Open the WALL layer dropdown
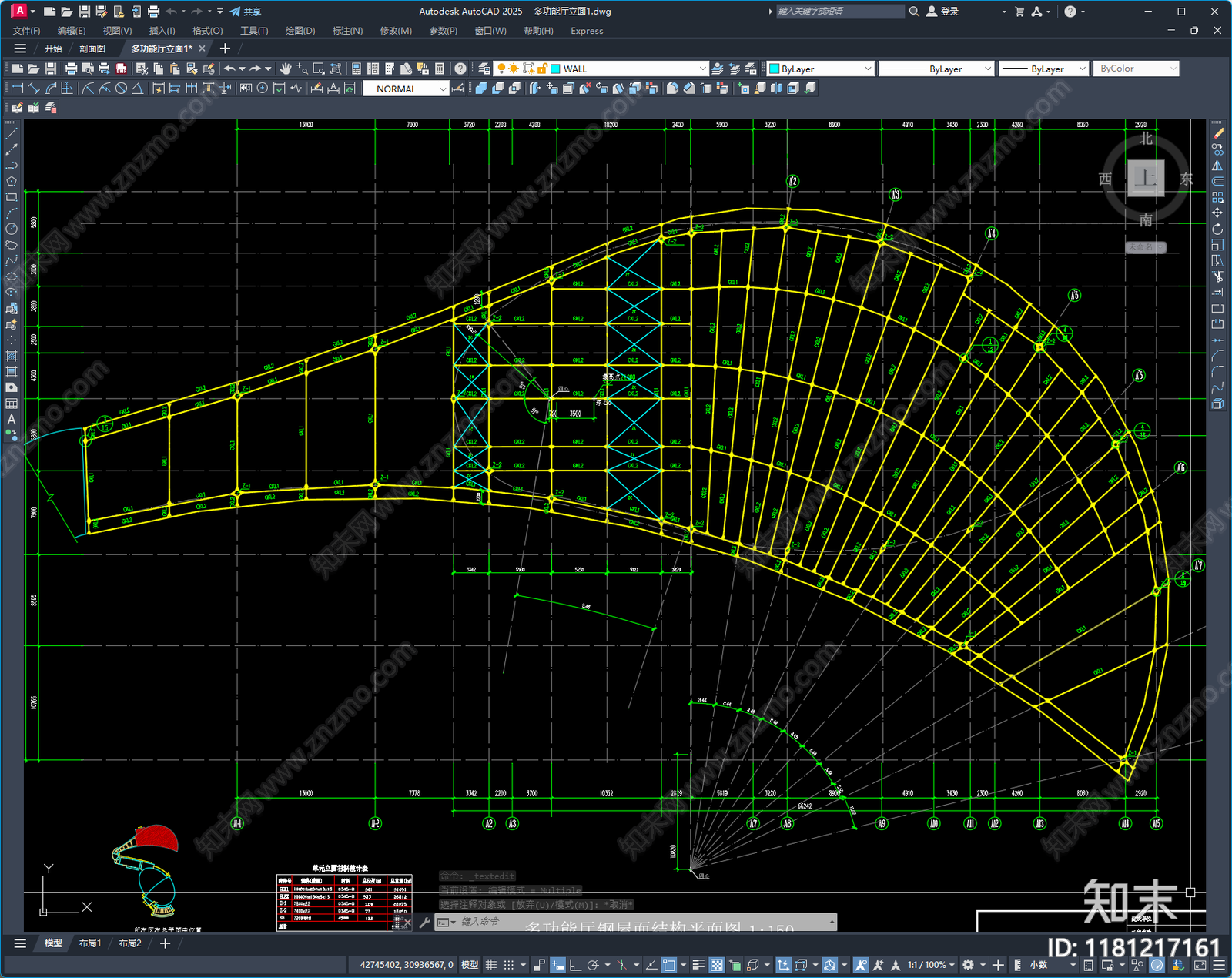 [601, 69]
